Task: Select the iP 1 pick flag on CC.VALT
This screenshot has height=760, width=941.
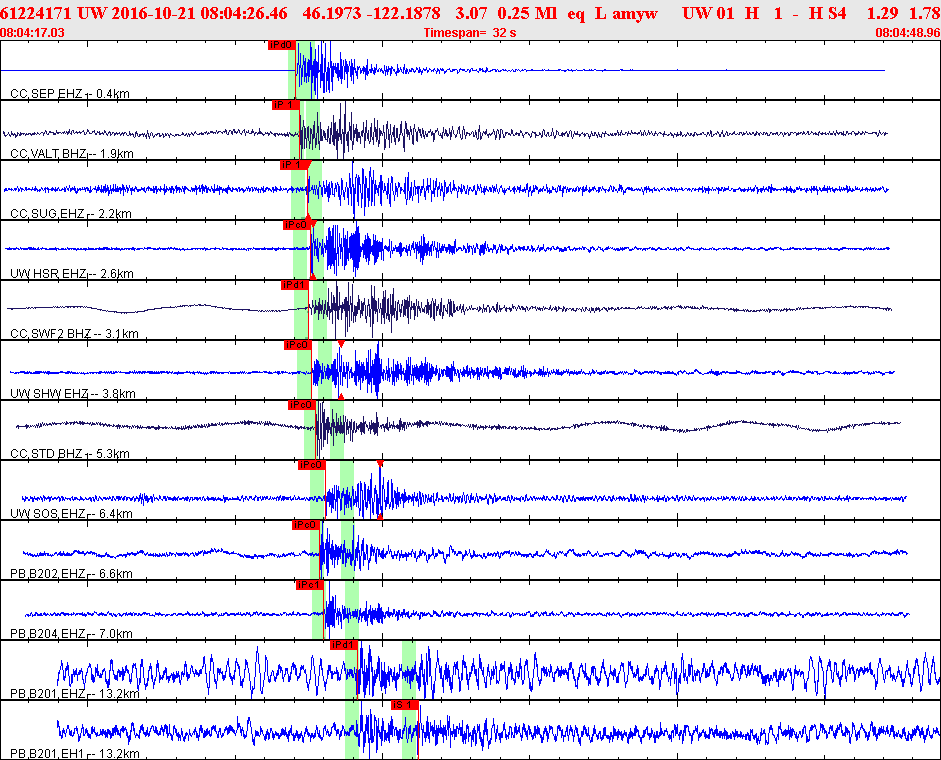Action: [286, 105]
